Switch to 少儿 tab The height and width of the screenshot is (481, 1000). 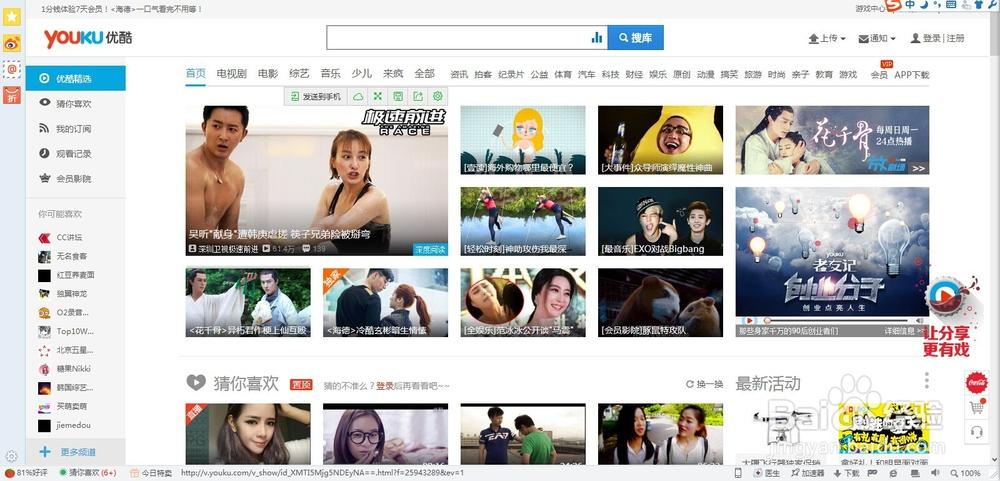[362, 73]
